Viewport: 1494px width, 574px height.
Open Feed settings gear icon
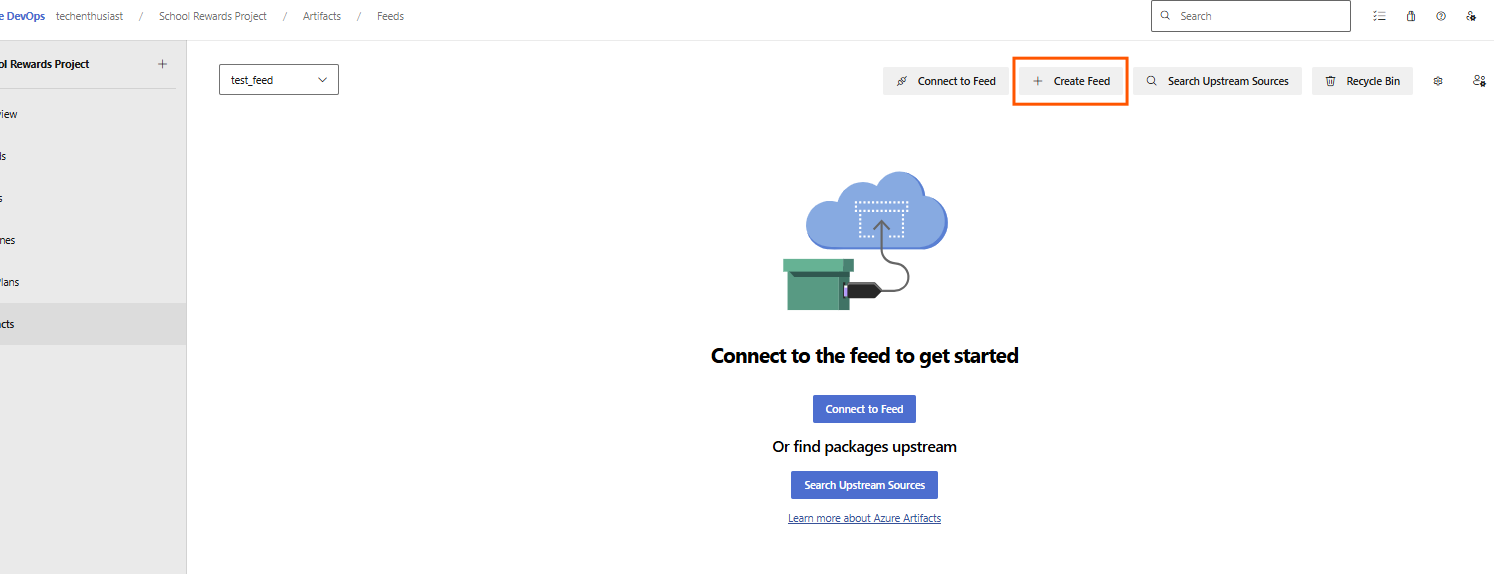tap(1438, 81)
